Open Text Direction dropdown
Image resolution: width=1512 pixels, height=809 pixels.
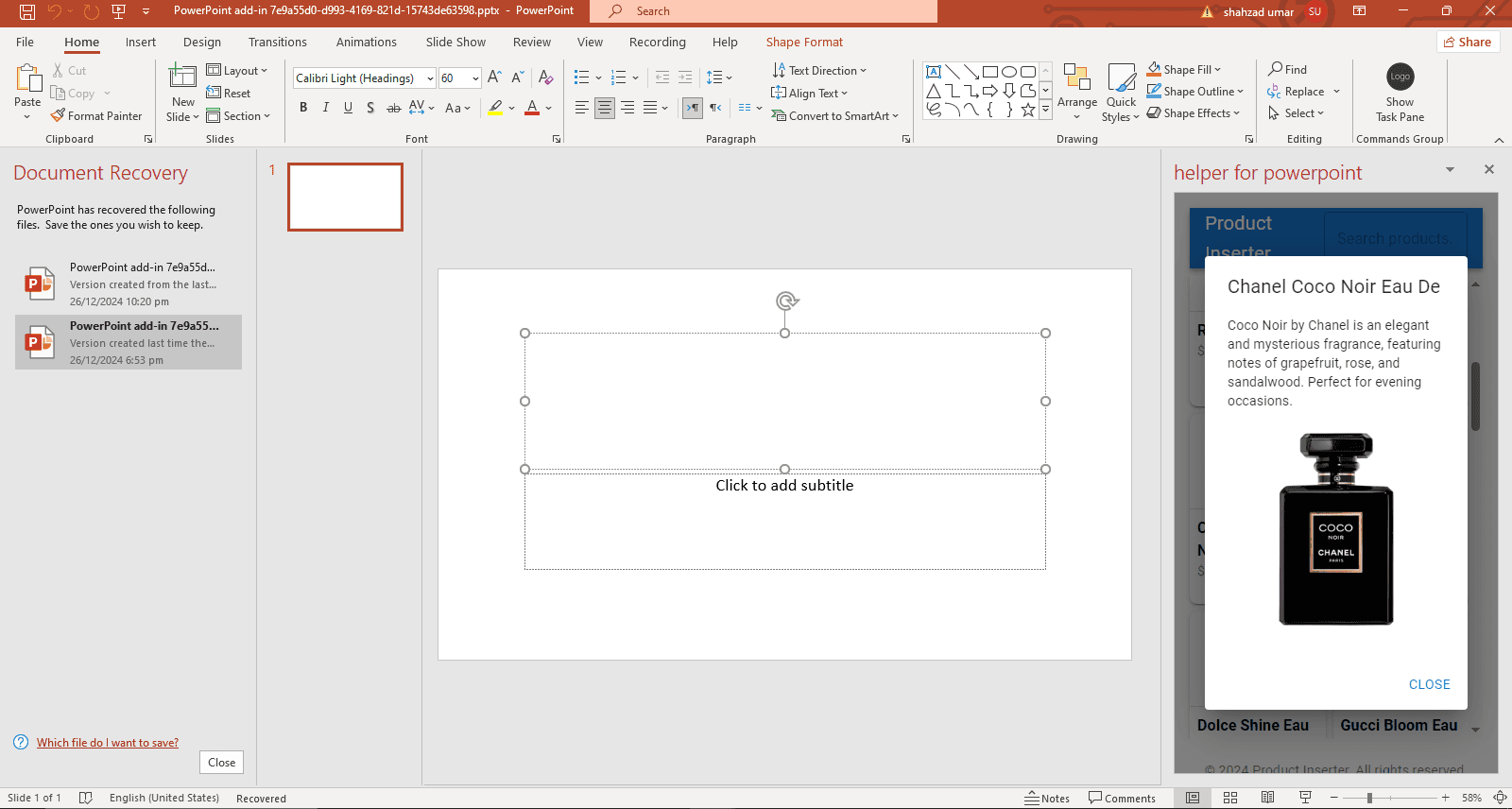819,71
